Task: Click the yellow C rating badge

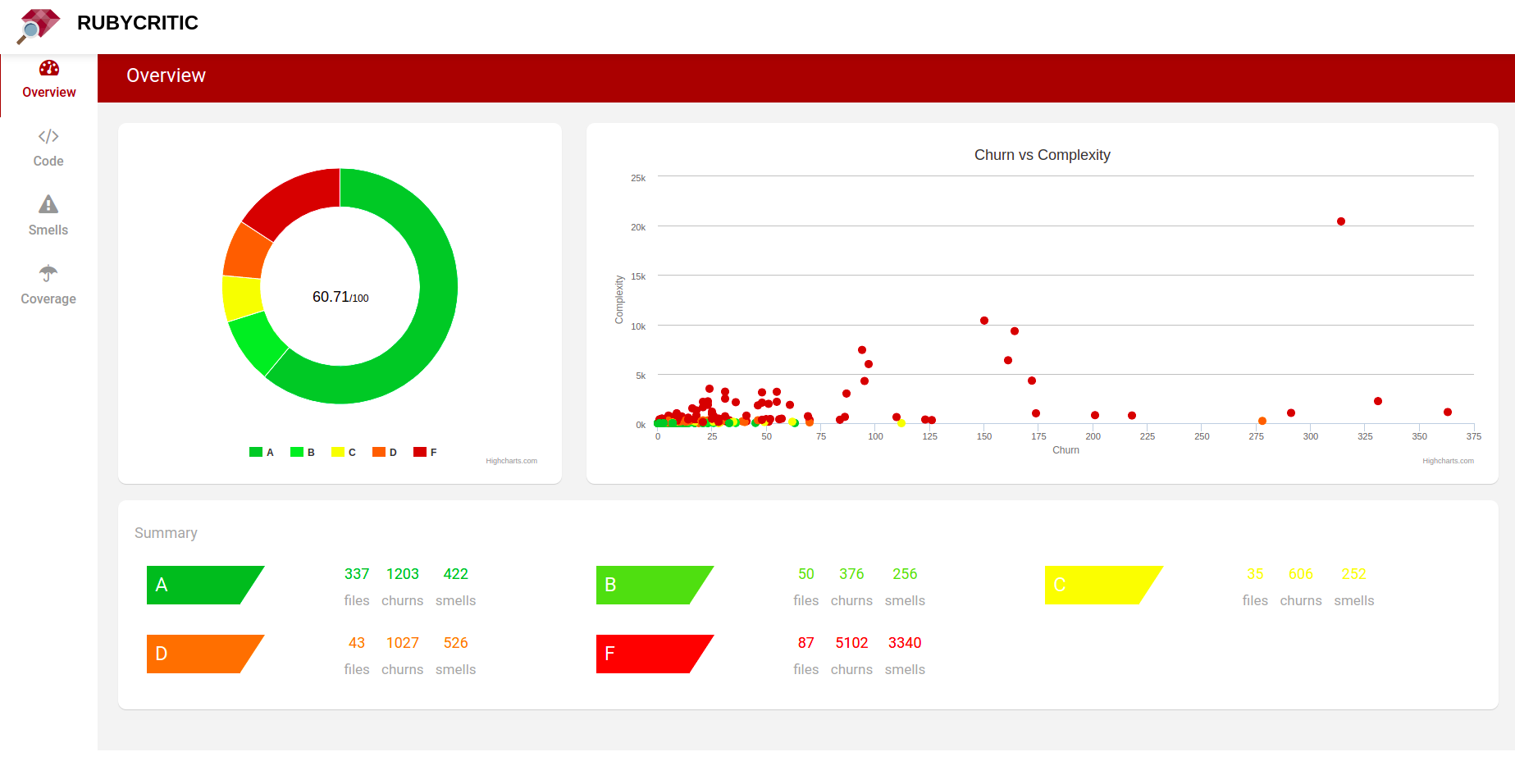Action: (1097, 585)
